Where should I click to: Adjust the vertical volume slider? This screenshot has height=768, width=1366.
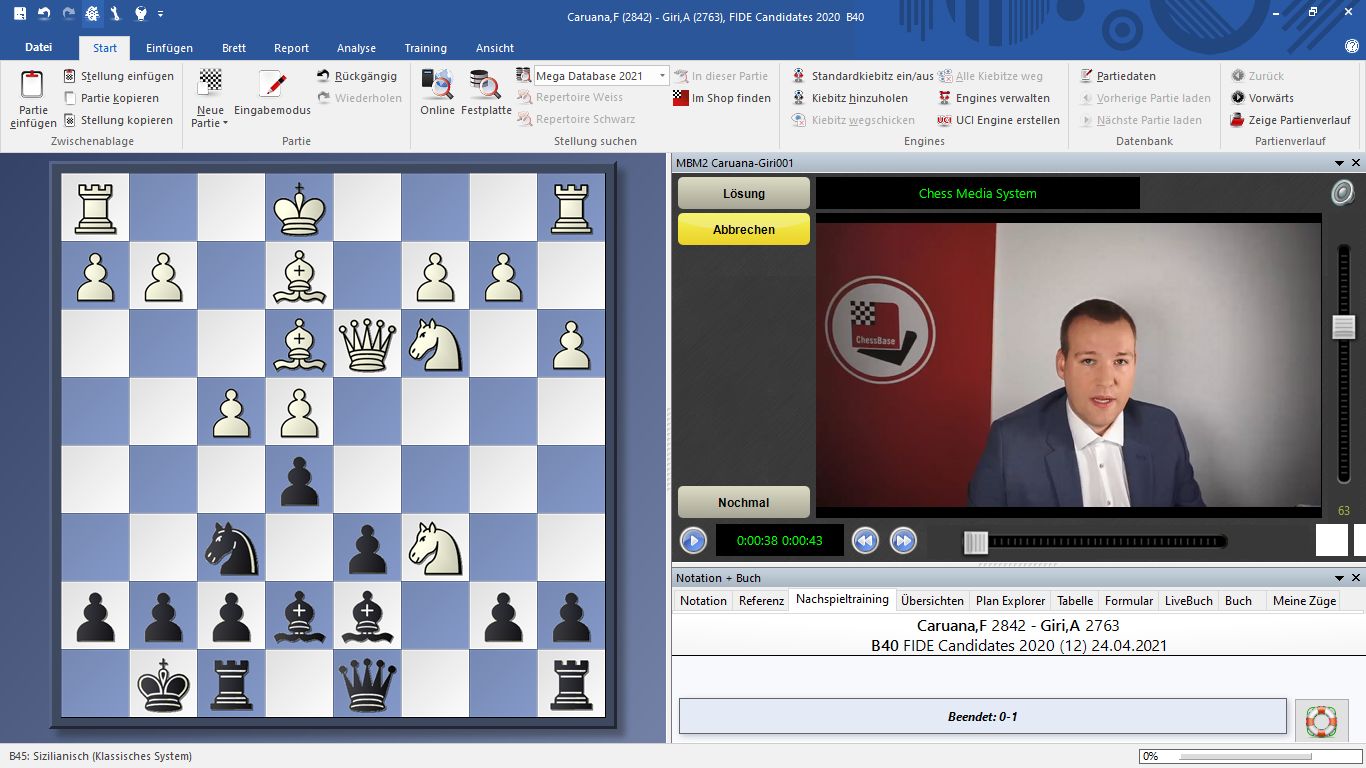click(1343, 327)
